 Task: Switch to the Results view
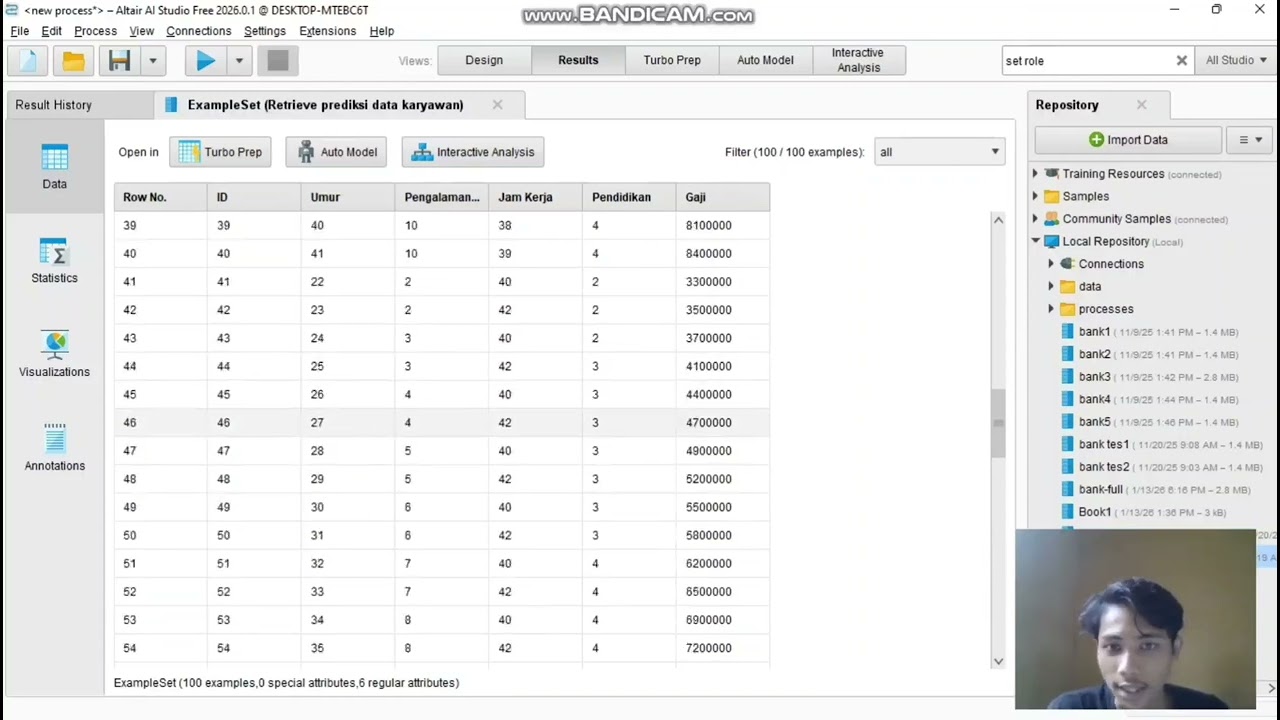[578, 60]
